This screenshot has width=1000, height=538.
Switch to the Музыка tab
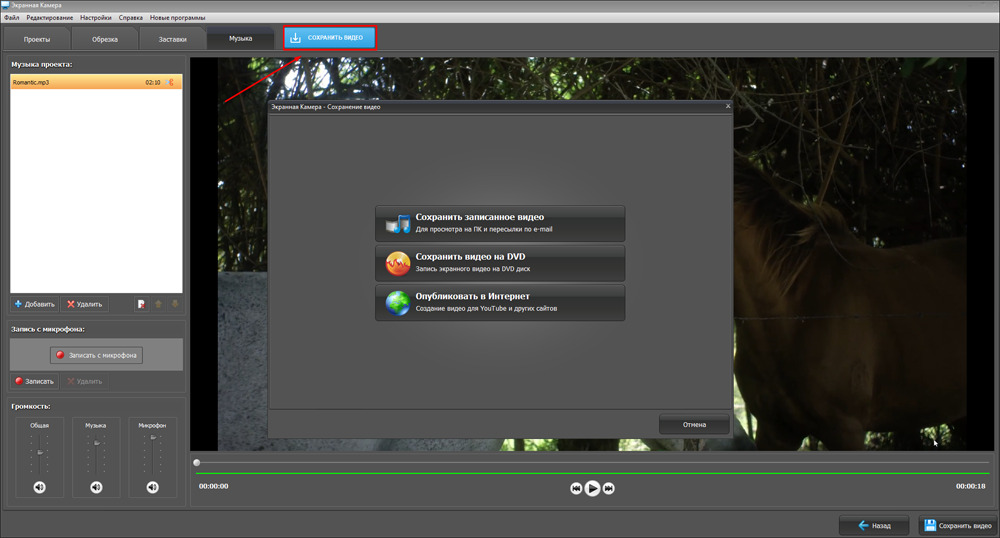click(x=240, y=38)
